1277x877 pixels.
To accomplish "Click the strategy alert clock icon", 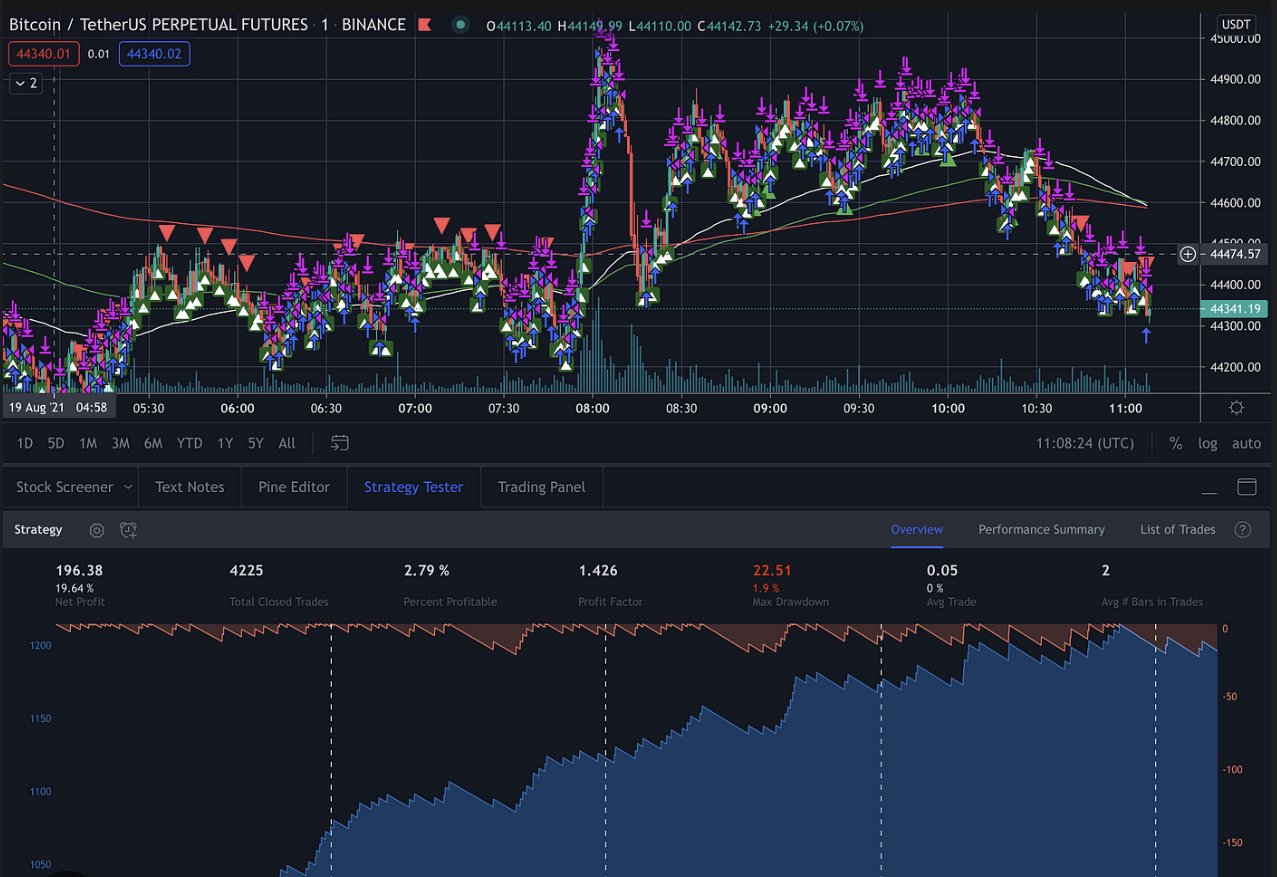I will (128, 530).
